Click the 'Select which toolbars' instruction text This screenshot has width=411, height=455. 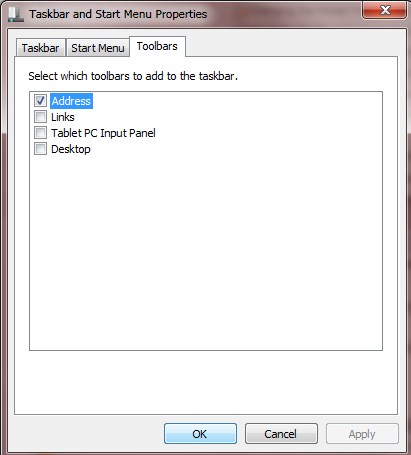[133, 76]
